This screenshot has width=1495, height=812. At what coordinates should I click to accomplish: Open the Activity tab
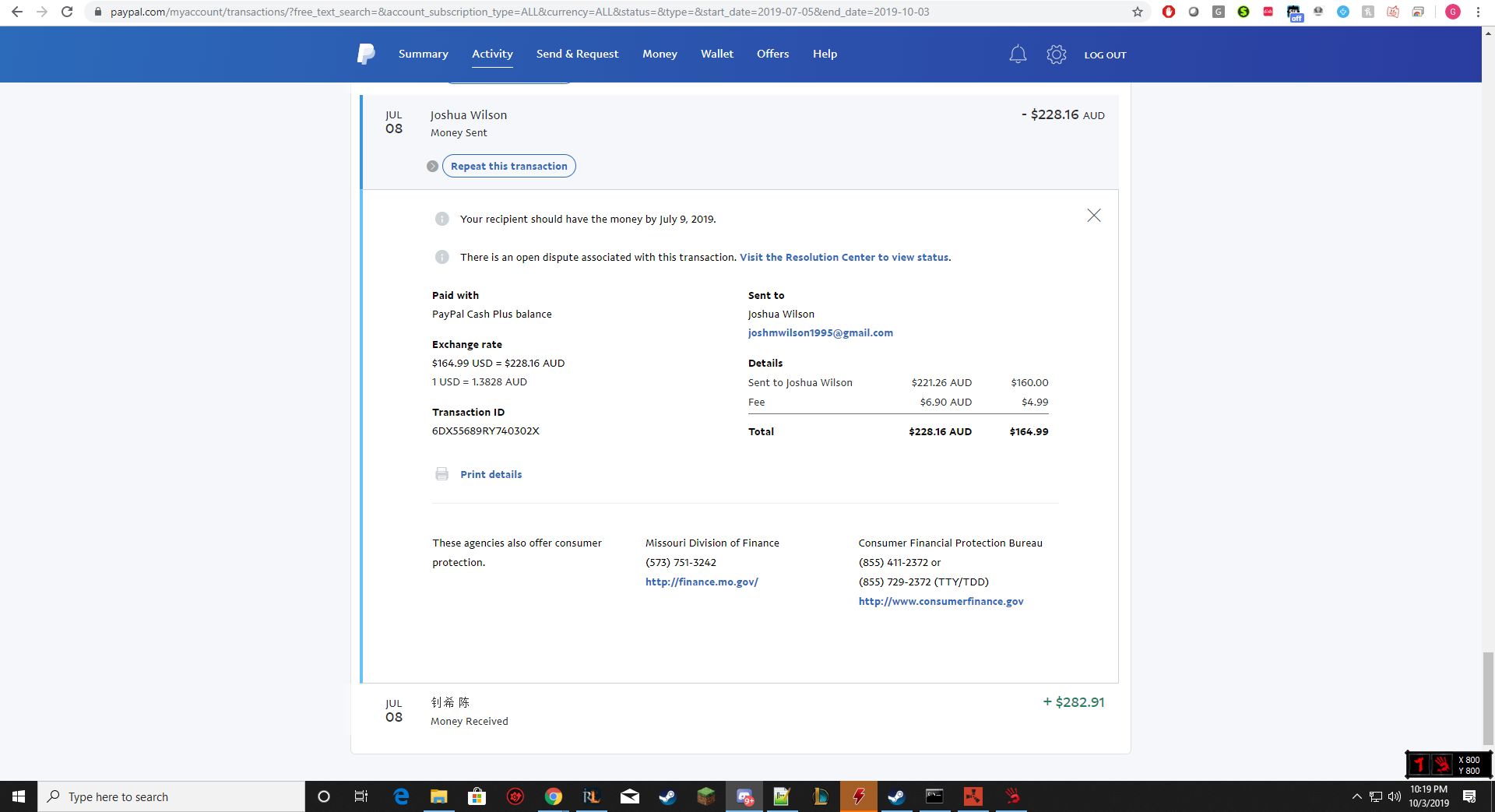(492, 54)
